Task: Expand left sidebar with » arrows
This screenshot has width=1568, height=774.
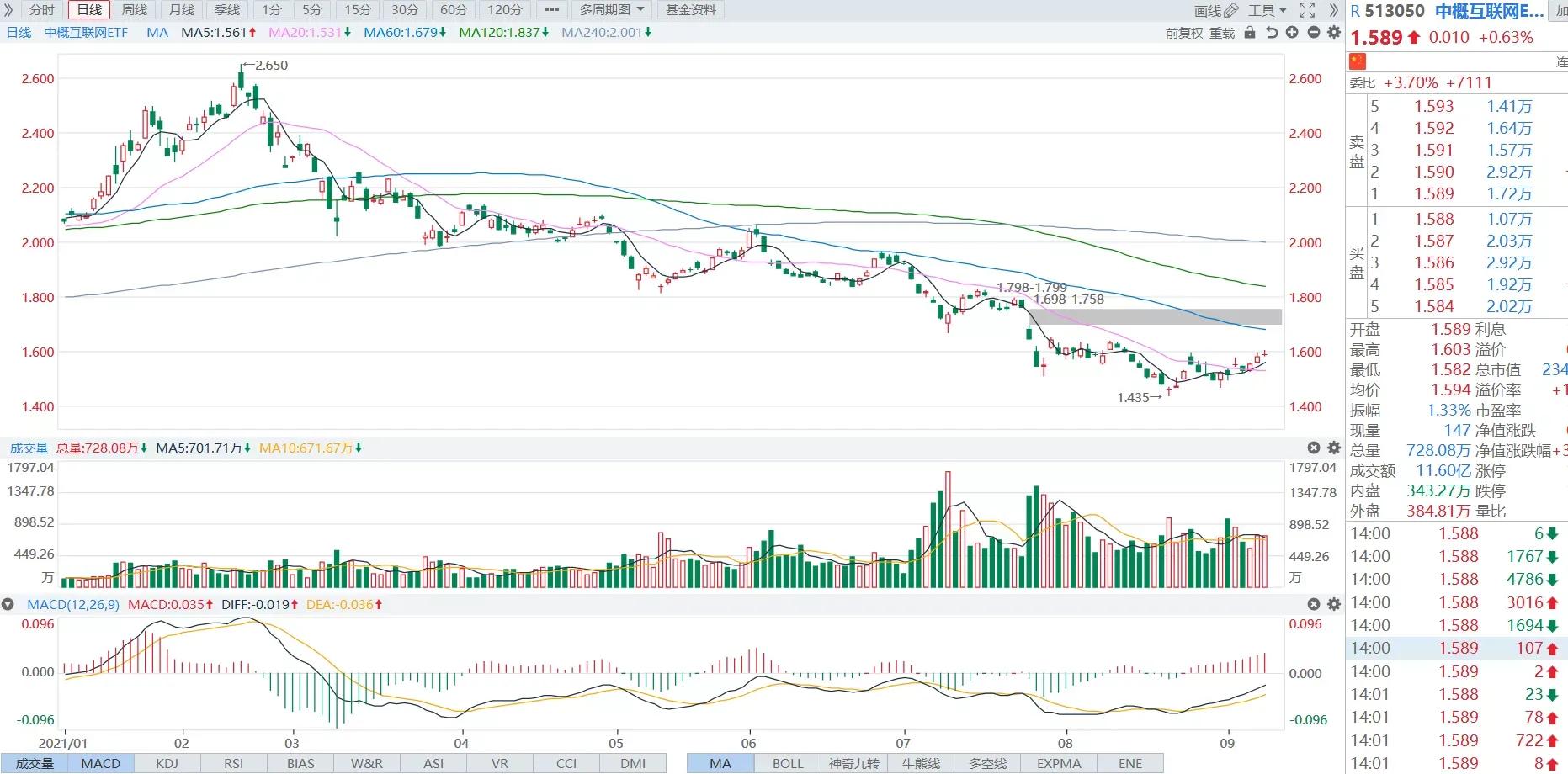Action: (9, 10)
